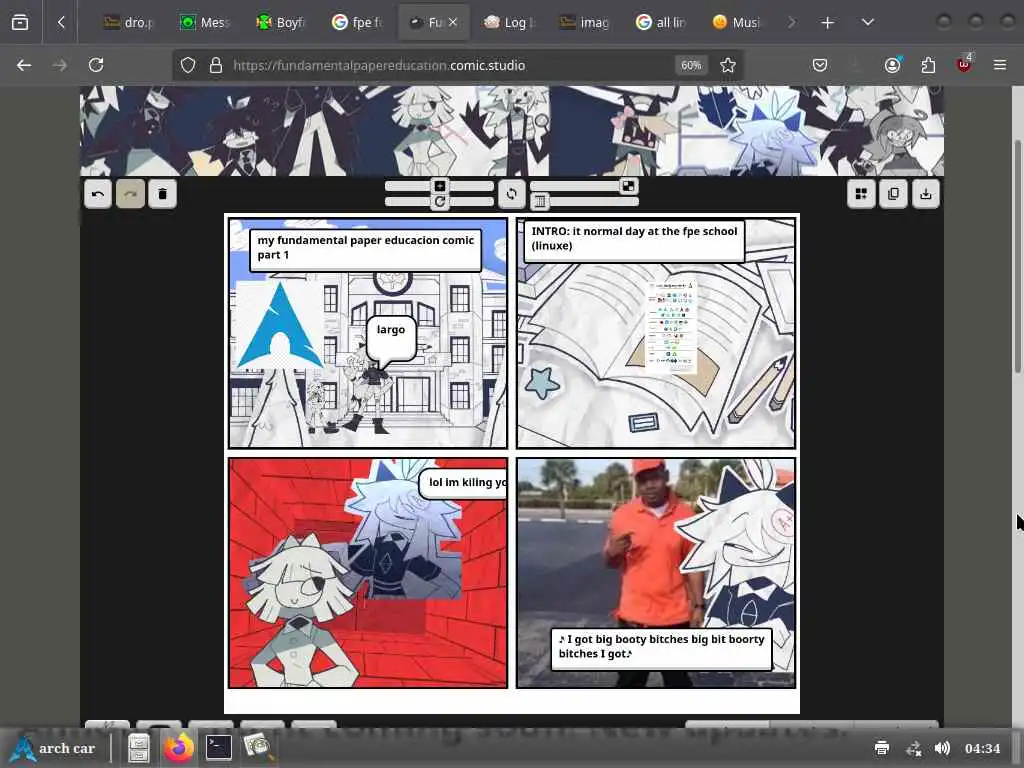Switch to the 'fpe f' Google tab
The height and width of the screenshot is (768, 1024).
[358, 23]
